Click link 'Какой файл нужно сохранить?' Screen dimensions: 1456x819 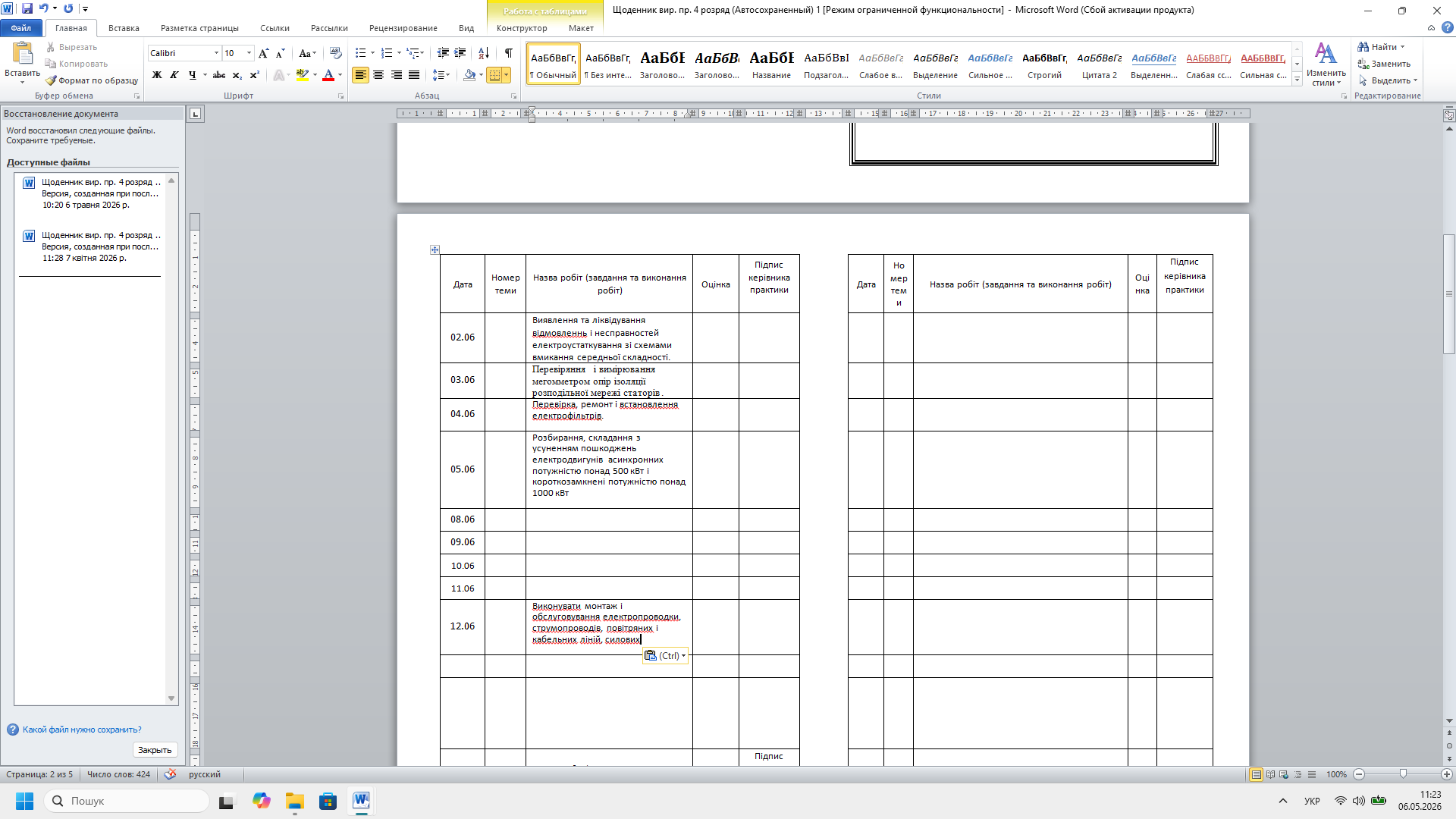point(82,730)
